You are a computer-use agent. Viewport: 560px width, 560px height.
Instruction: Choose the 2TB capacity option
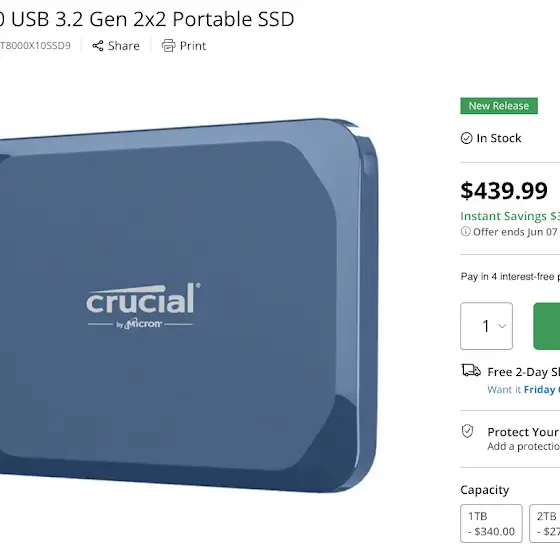coord(545,523)
